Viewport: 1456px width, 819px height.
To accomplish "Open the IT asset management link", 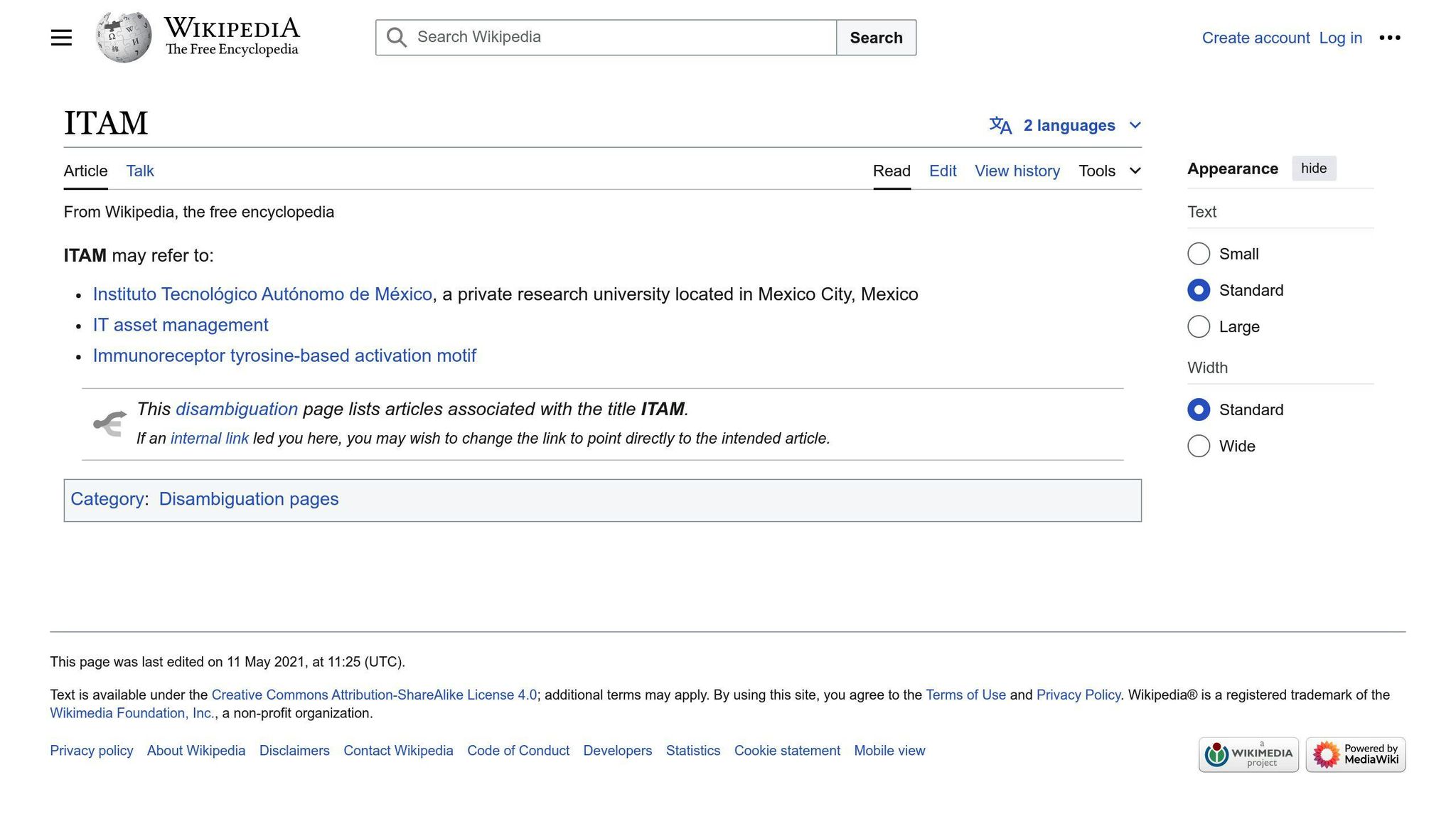I will [x=181, y=325].
